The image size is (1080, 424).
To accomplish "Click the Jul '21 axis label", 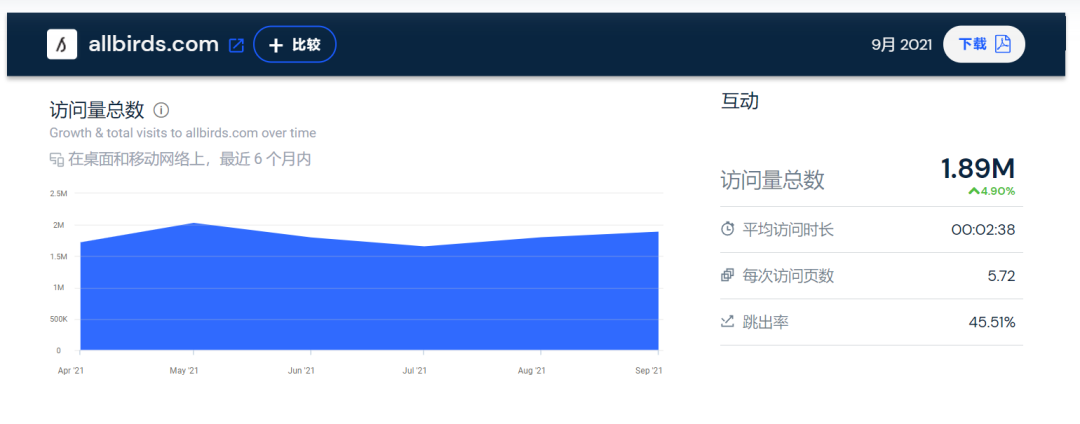I will (x=415, y=370).
